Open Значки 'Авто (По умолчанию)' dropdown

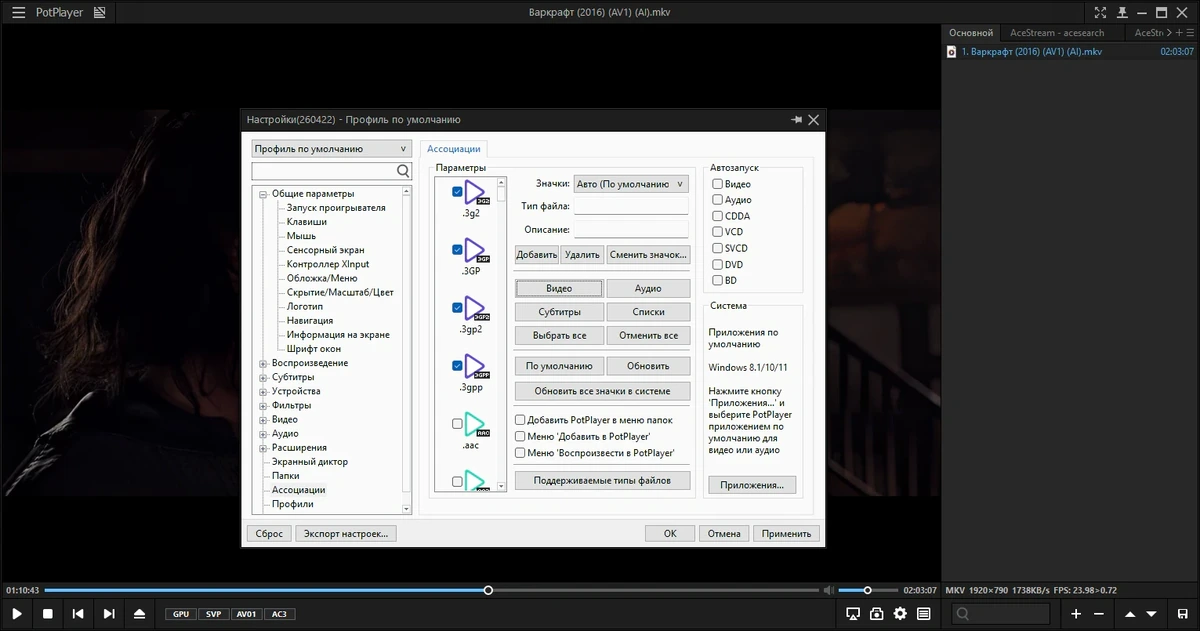point(631,184)
